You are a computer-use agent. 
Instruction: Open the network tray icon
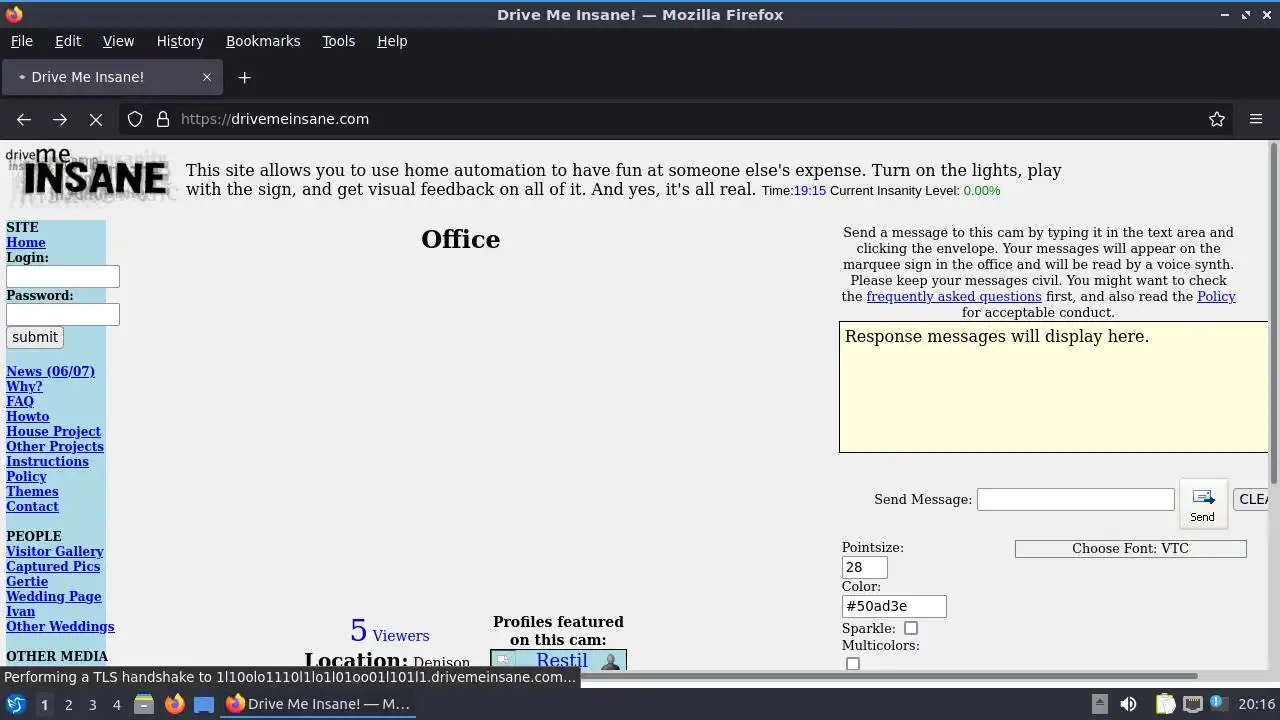1192,704
